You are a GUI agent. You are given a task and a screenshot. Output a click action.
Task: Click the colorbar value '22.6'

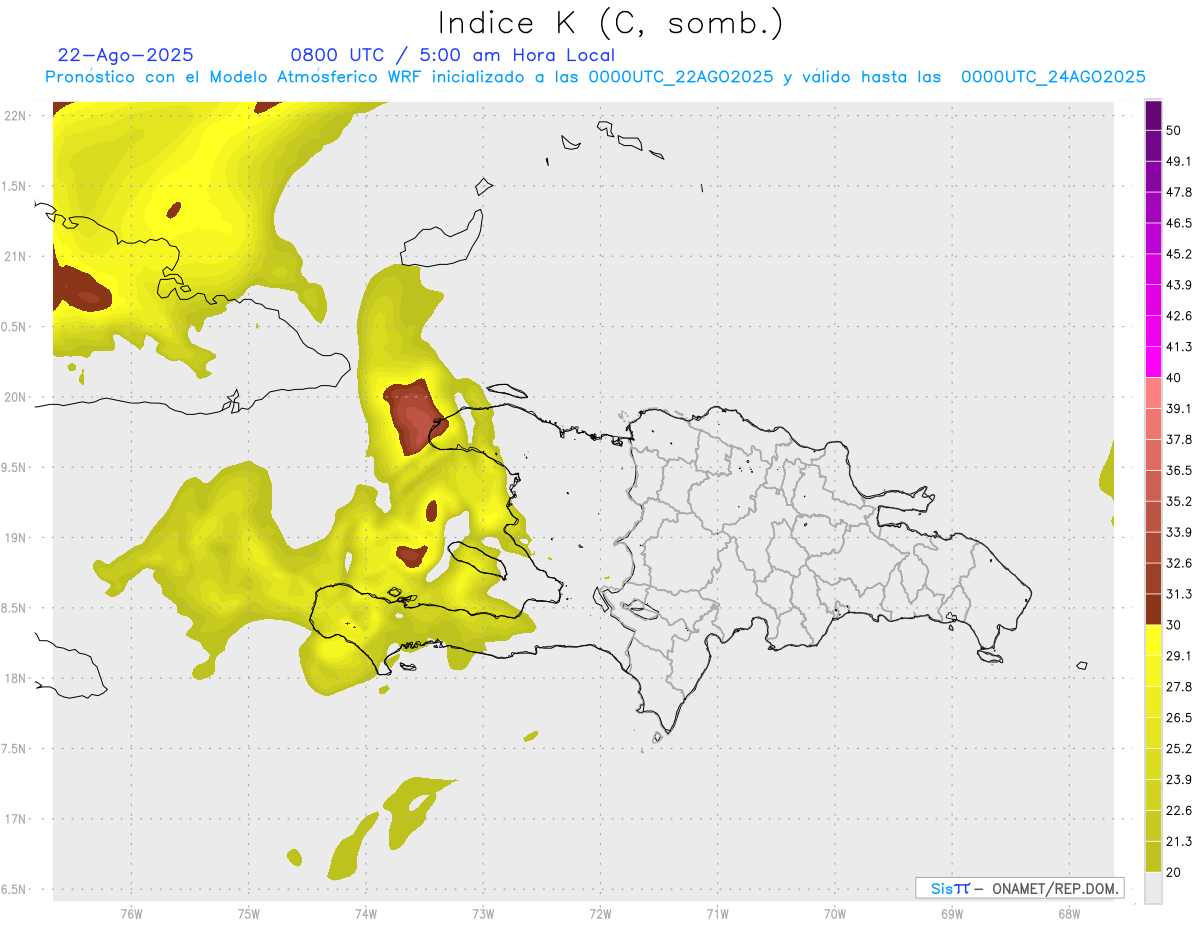point(1179,811)
